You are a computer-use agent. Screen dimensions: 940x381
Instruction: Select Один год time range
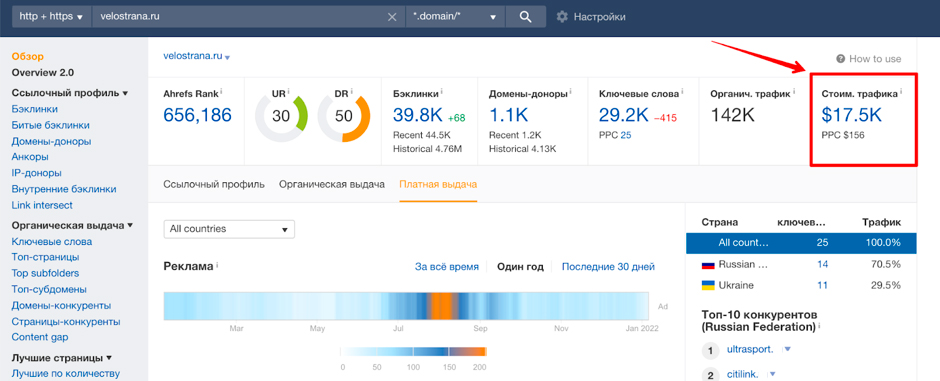[x=520, y=267]
